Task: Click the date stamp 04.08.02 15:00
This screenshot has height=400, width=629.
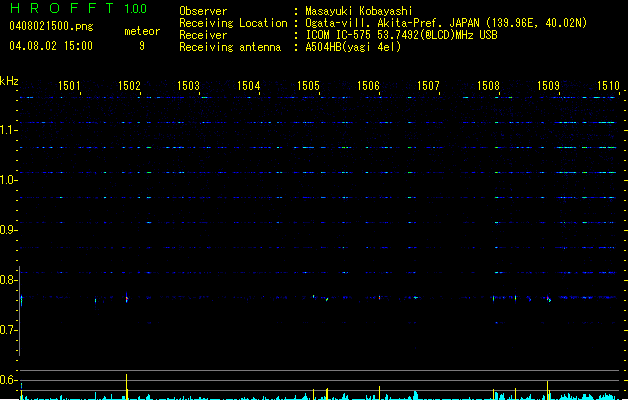Action: [x=51, y=46]
